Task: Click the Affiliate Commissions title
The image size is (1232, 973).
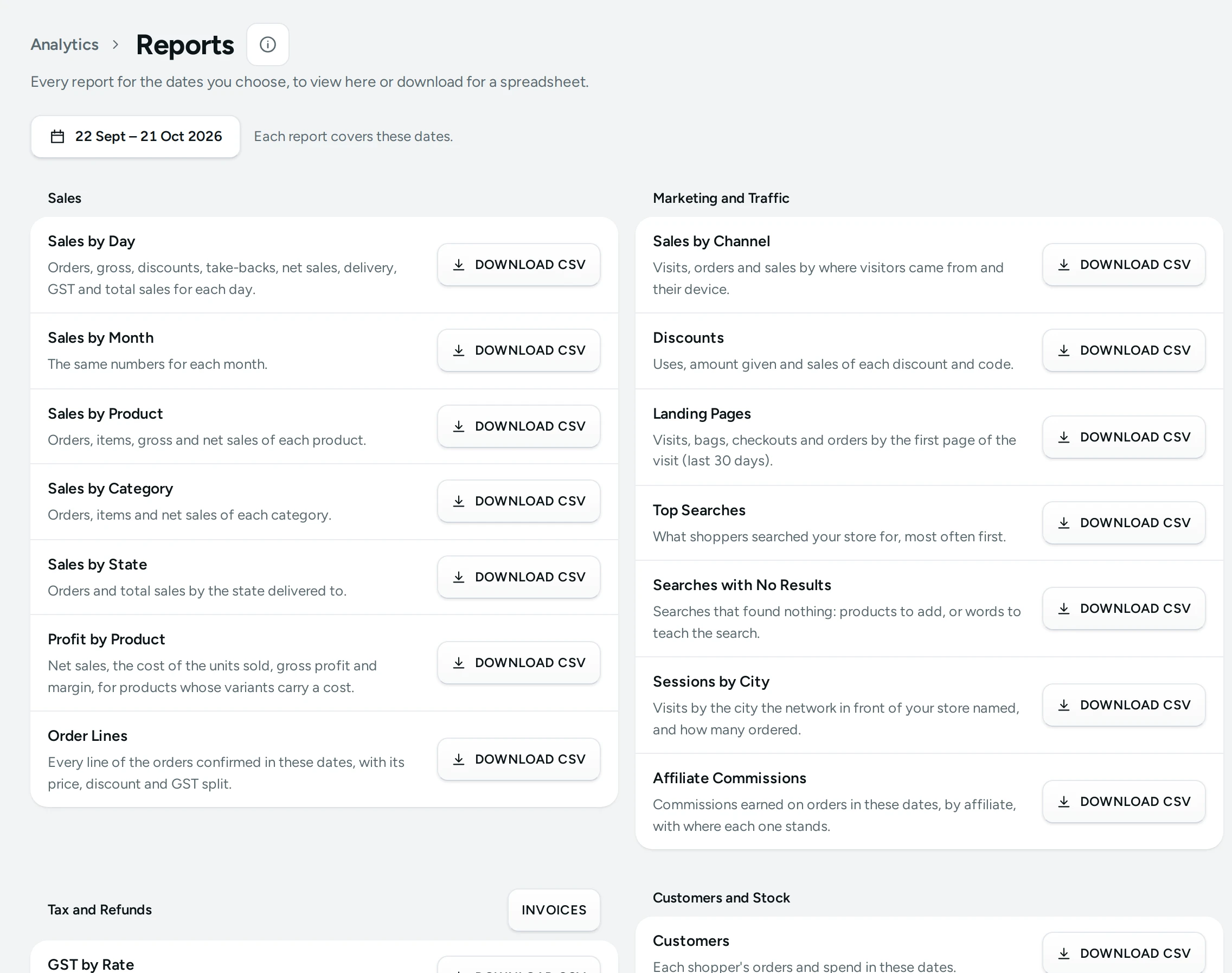Action: tap(729, 778)
